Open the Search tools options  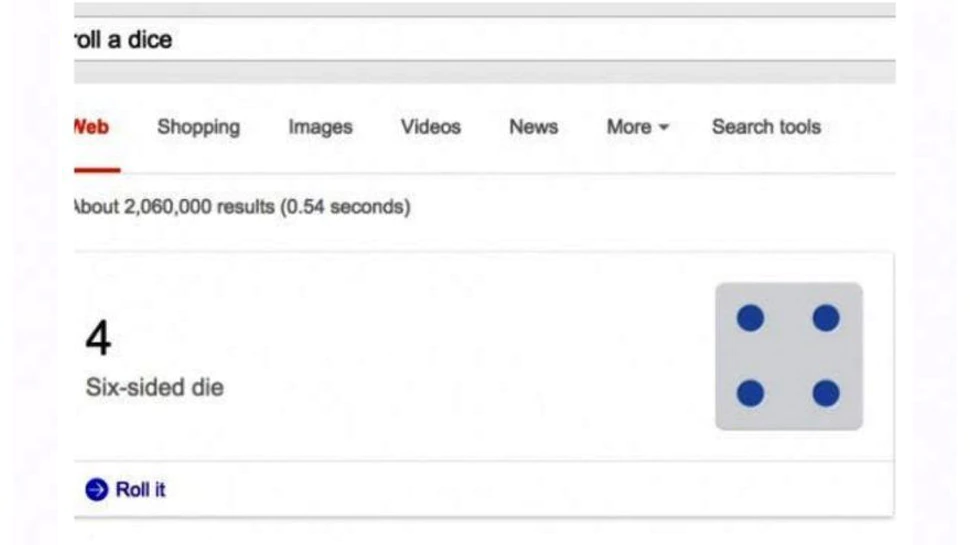point(766,127)
